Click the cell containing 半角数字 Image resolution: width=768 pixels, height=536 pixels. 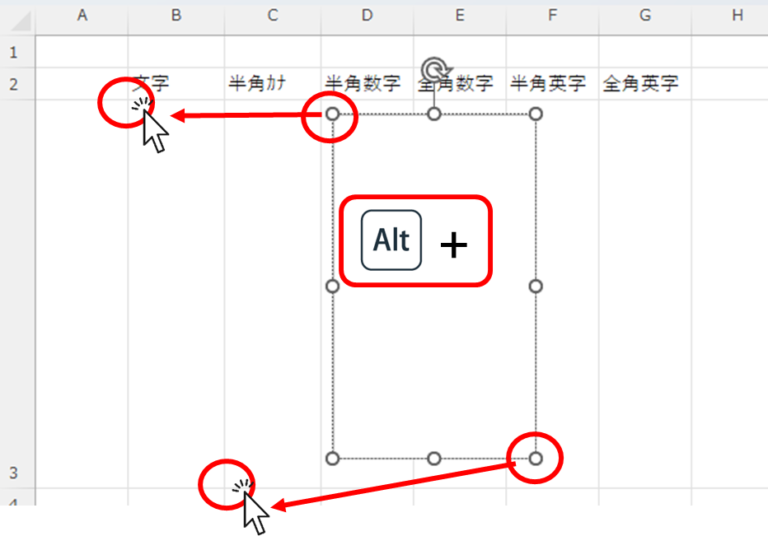coord(367,84)
